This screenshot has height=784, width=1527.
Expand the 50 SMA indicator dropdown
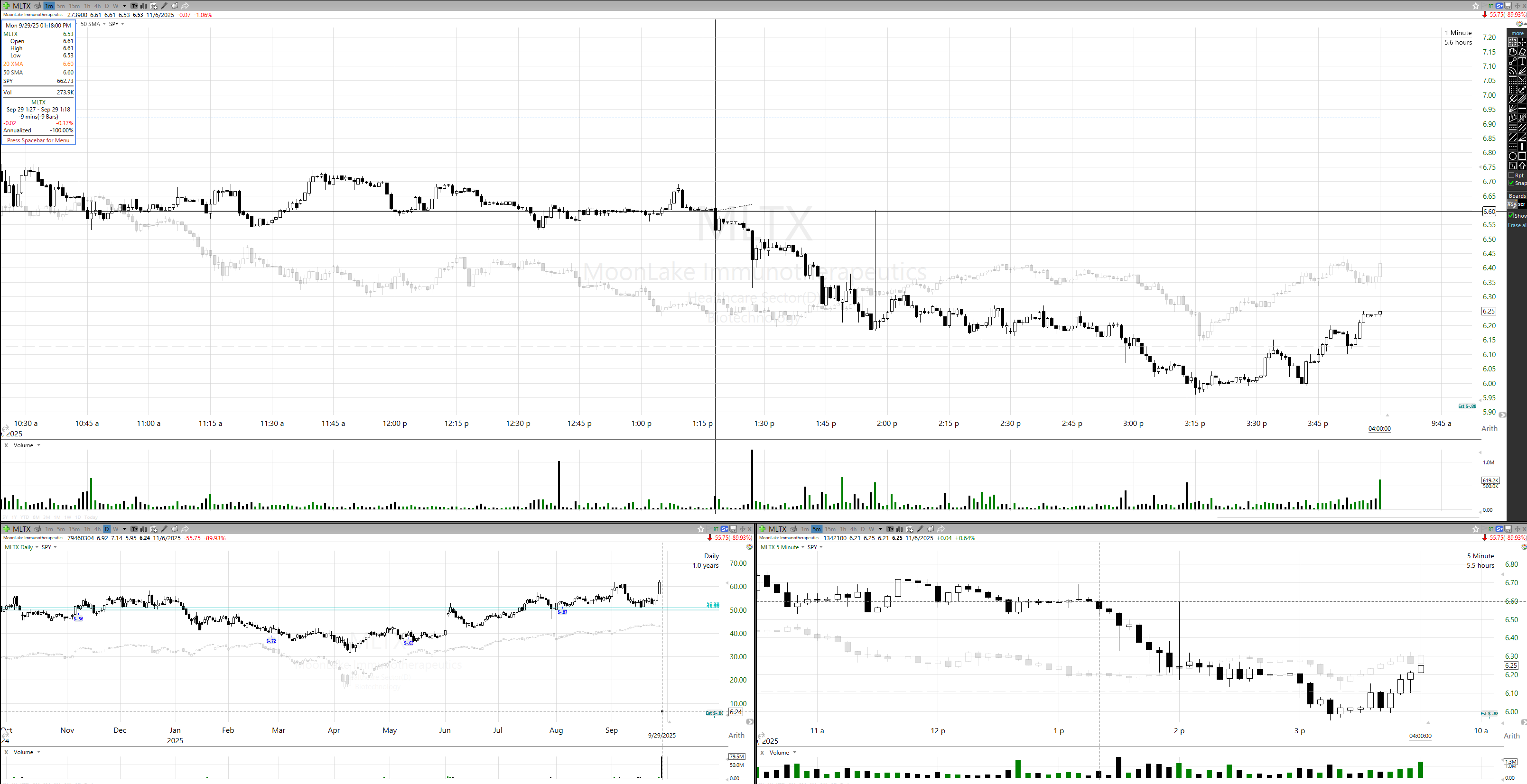click(x=104, y=24)
